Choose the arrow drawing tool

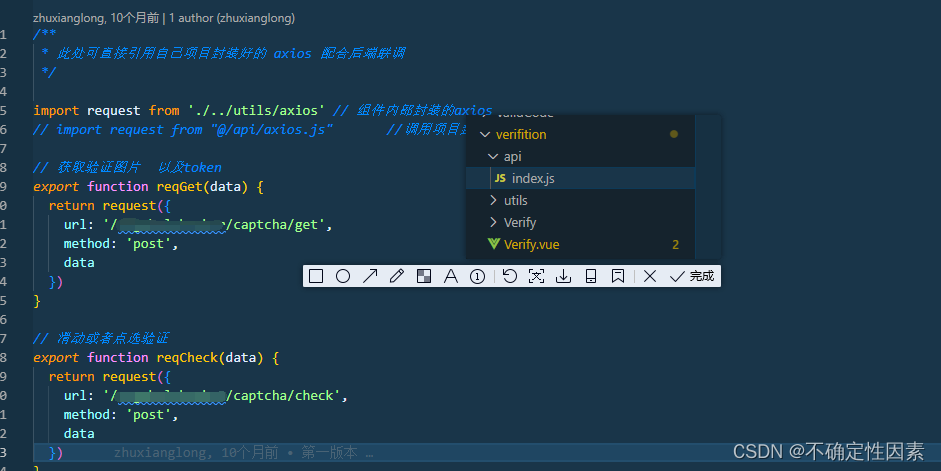(370, 276)
